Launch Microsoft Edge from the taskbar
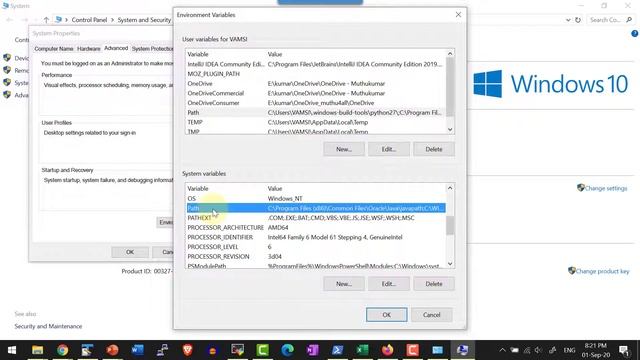Screen dimensions: 640x360 pos(287,350)
